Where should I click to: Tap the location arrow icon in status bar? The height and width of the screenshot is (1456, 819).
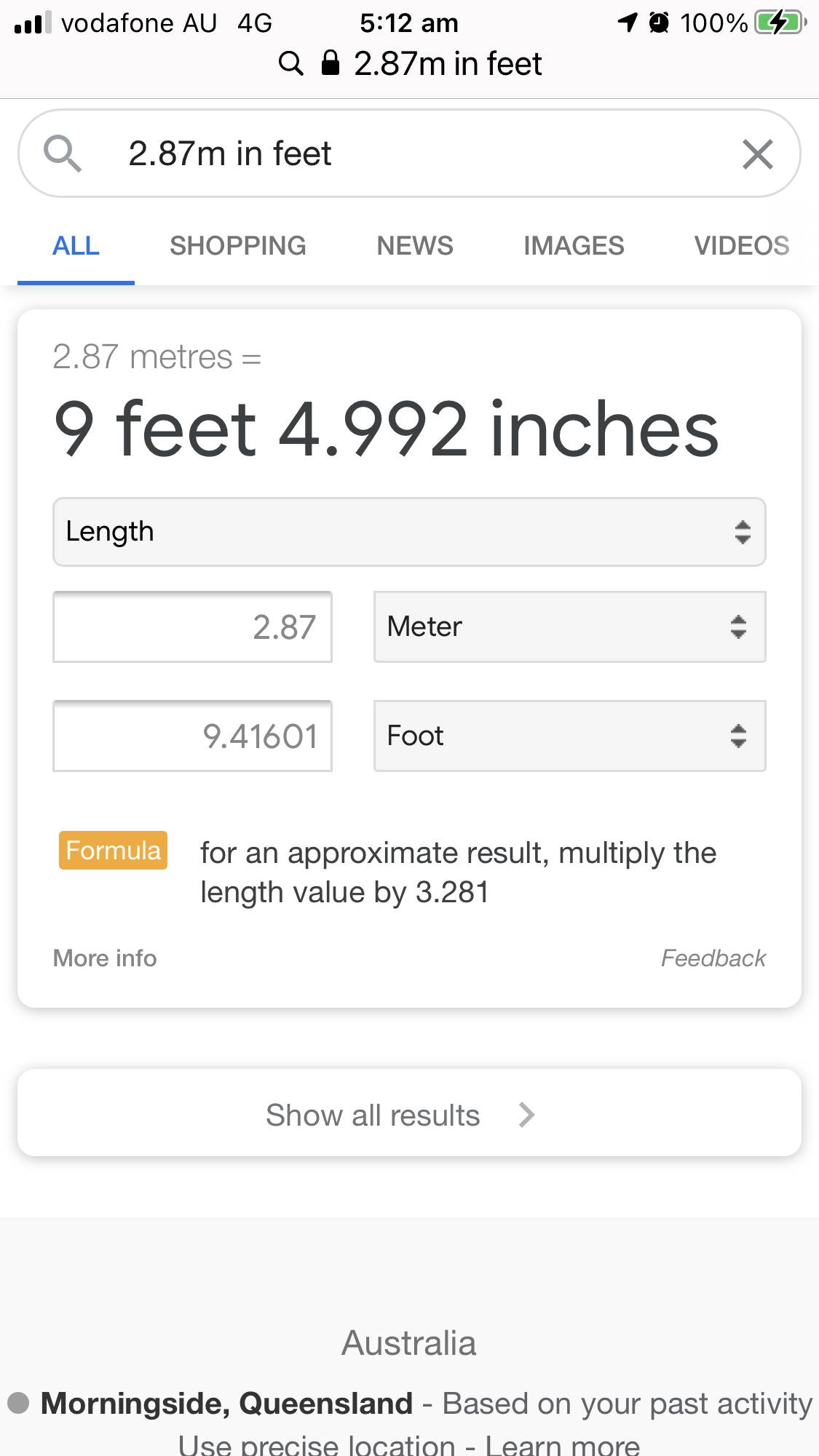[x=628, y=23]
